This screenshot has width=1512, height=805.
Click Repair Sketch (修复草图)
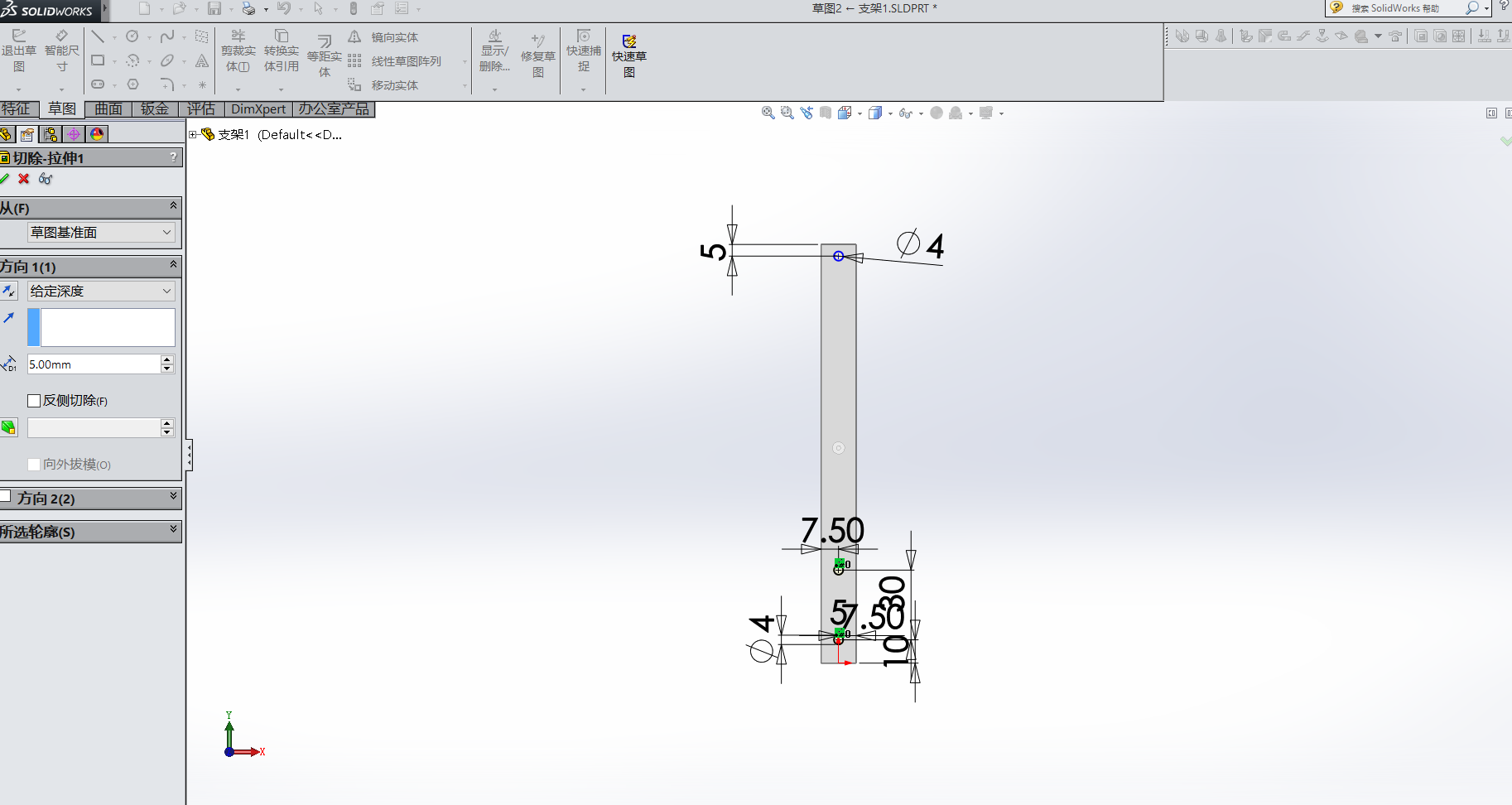point(538,56)
